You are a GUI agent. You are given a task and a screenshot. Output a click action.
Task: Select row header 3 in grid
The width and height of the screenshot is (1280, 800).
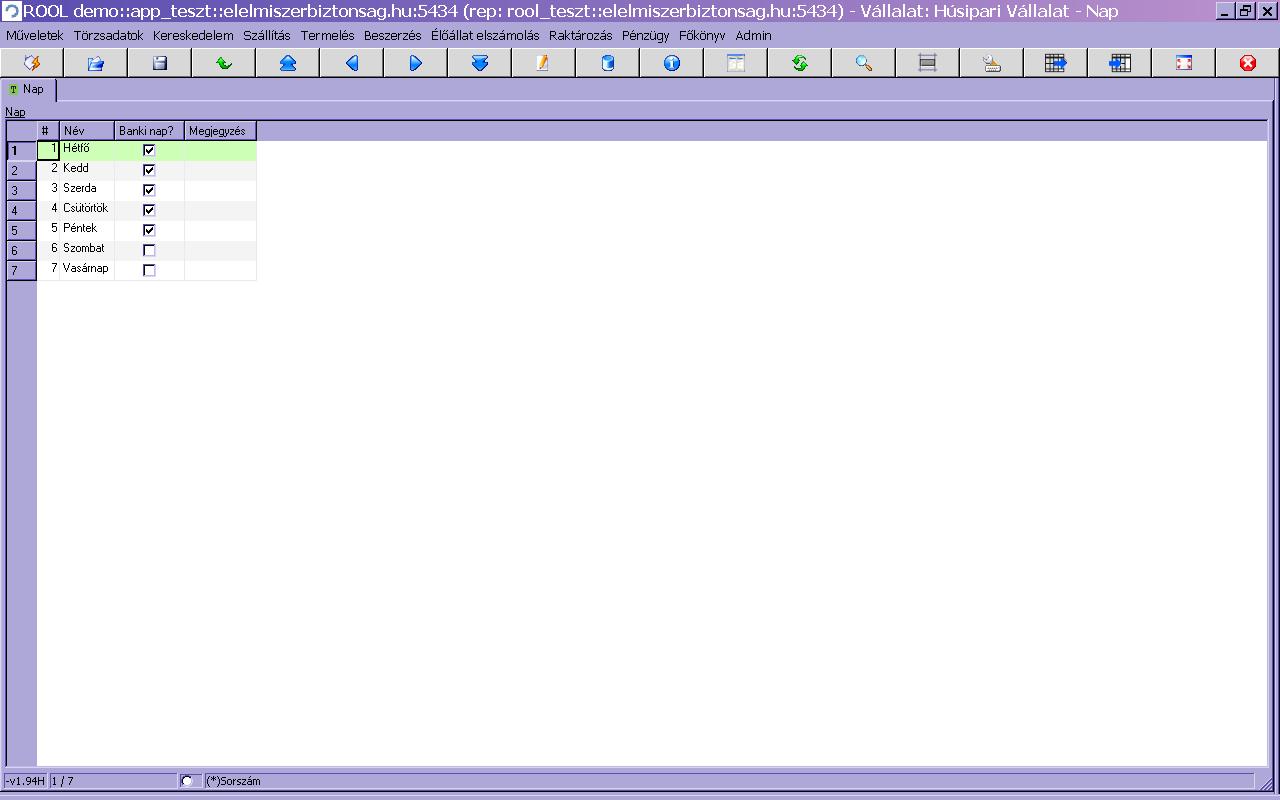click(21, 190)
